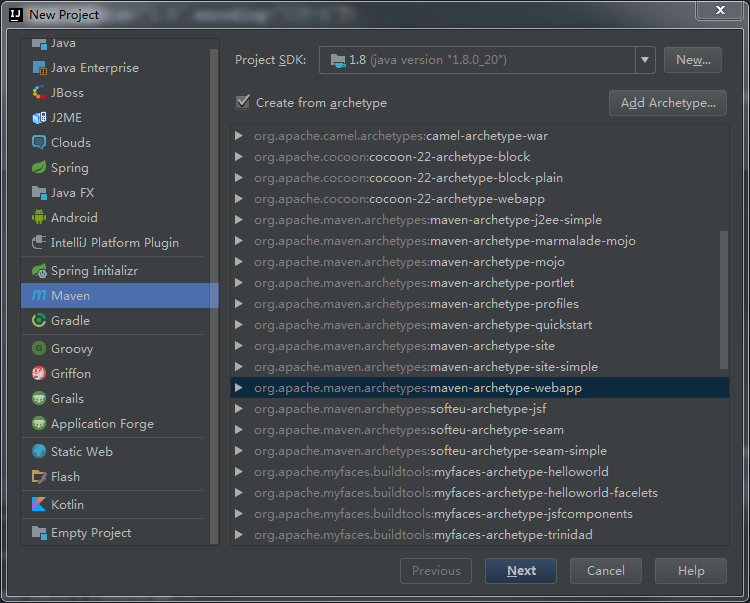Uncheck Create from archetype checkbox

[243, 102]
